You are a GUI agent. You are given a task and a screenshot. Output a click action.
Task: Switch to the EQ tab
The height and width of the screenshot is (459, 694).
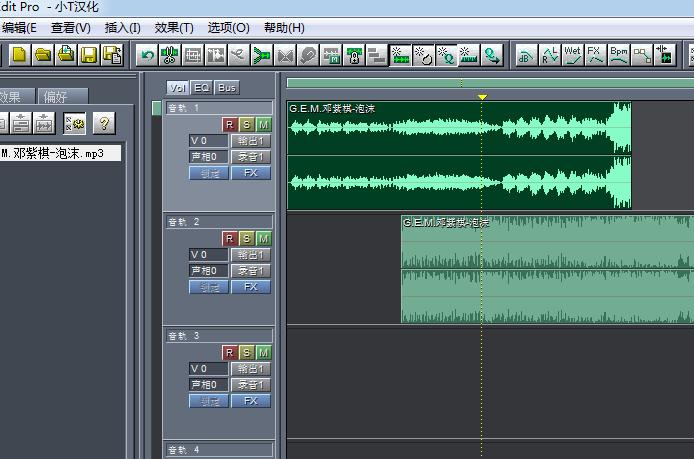coord(202,88)
